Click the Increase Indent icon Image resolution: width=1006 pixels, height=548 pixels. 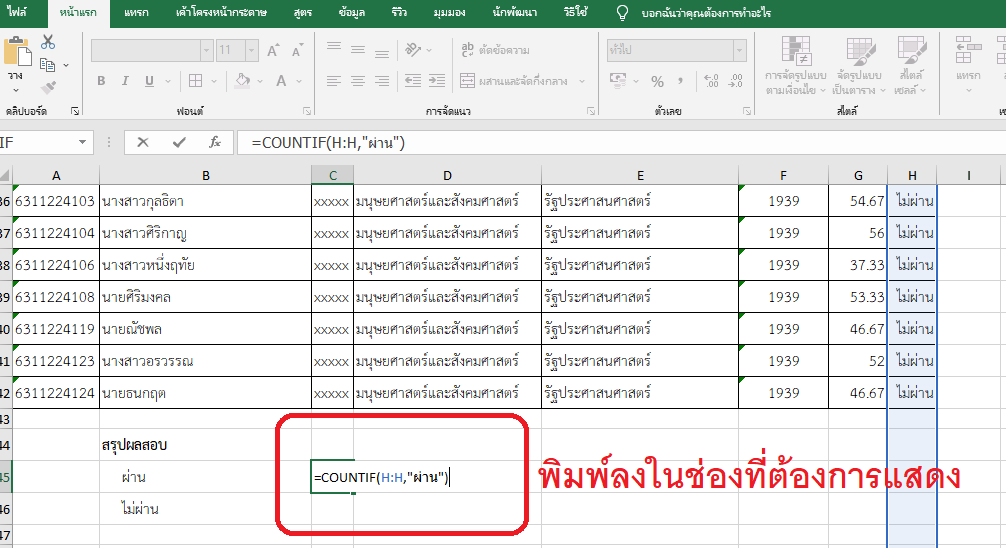[437, 81]
